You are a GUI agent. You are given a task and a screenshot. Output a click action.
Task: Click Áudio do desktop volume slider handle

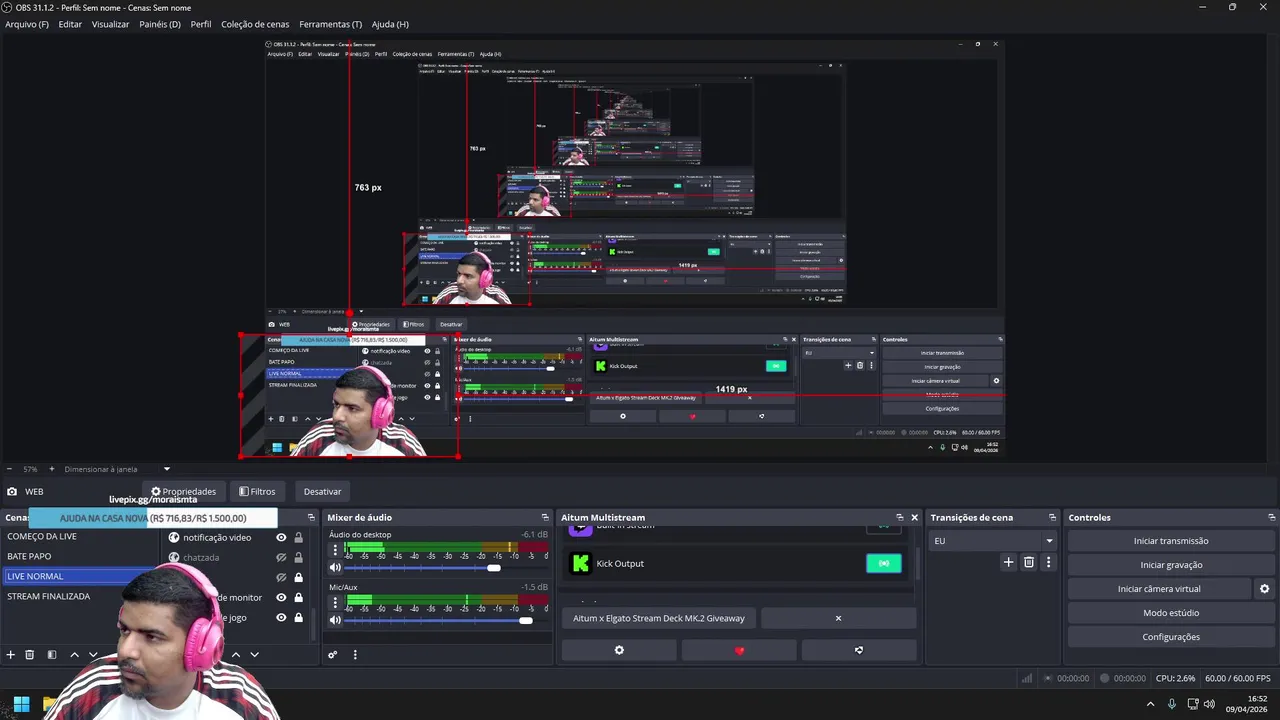point(493,568)
